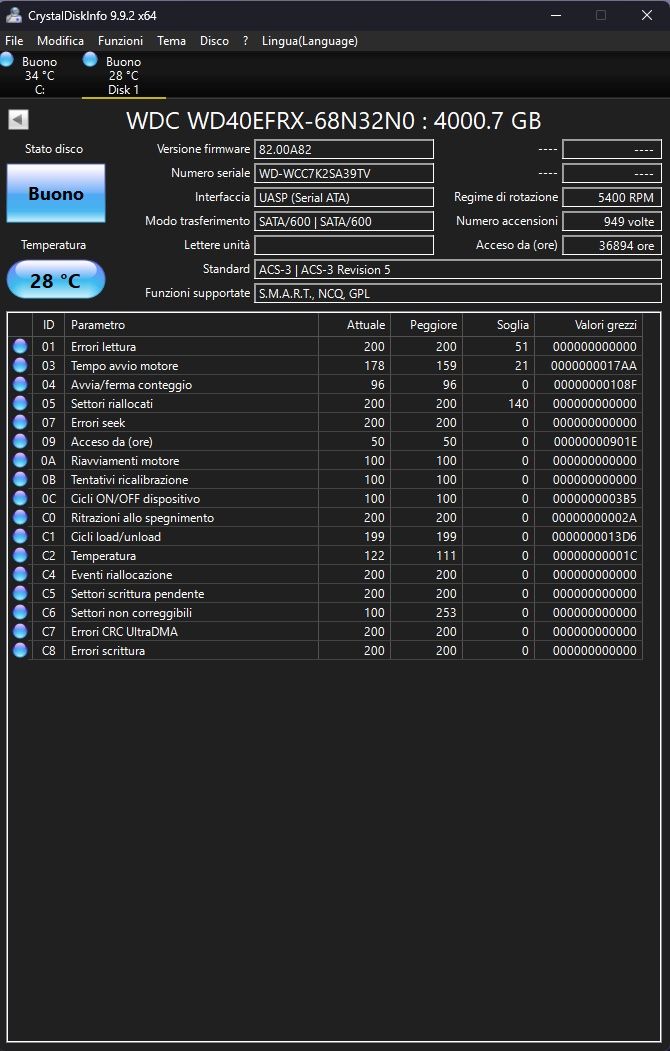Click the Versione firmware field
Screen dimensions: 670x1051
click(x=344, y=149)
